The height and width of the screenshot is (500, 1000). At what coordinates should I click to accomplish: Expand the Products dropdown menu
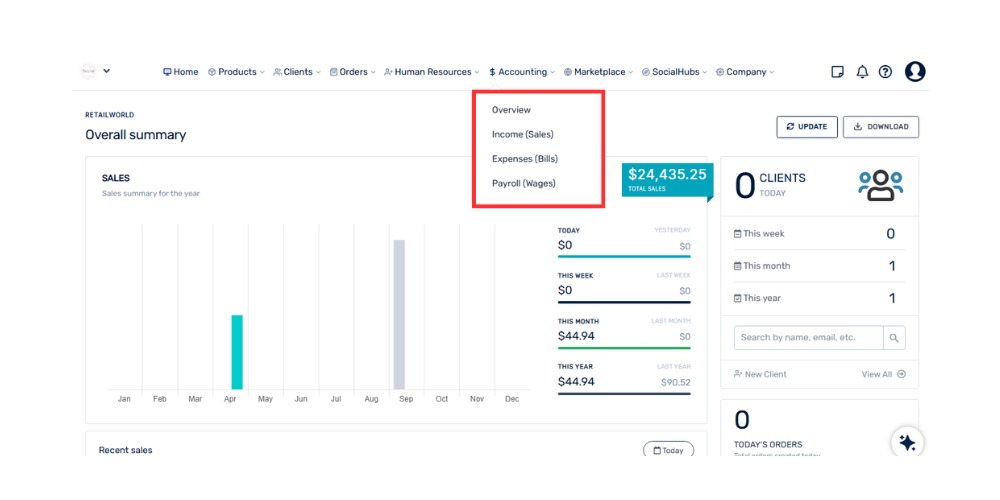coord(237,72)
